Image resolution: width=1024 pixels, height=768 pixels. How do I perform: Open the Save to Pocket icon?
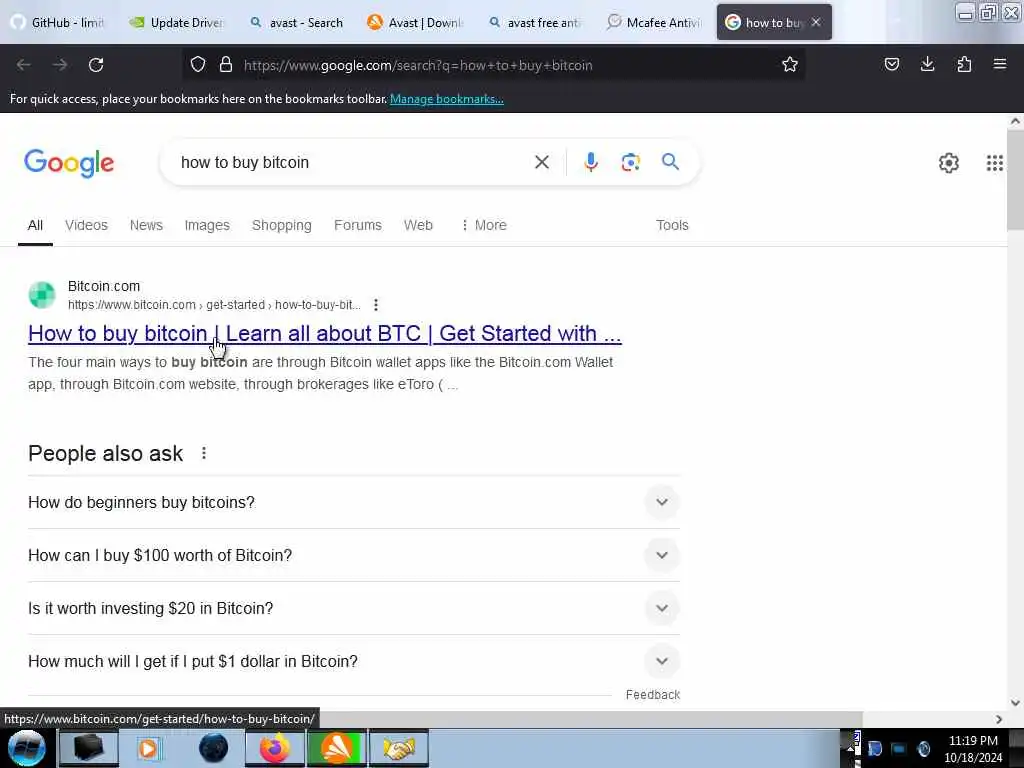click(x=892, y=64)
